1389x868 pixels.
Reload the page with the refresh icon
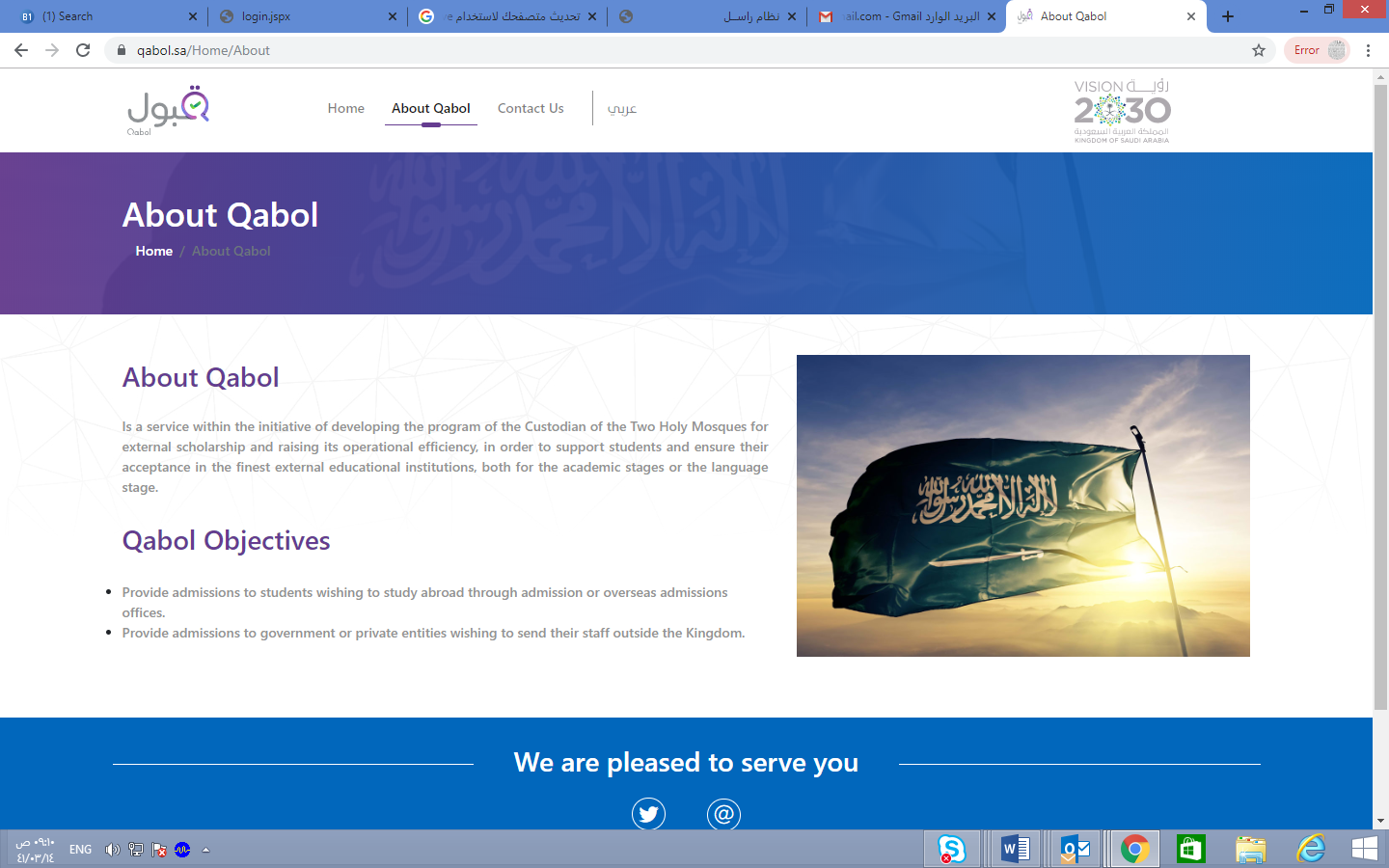point(83,50)
